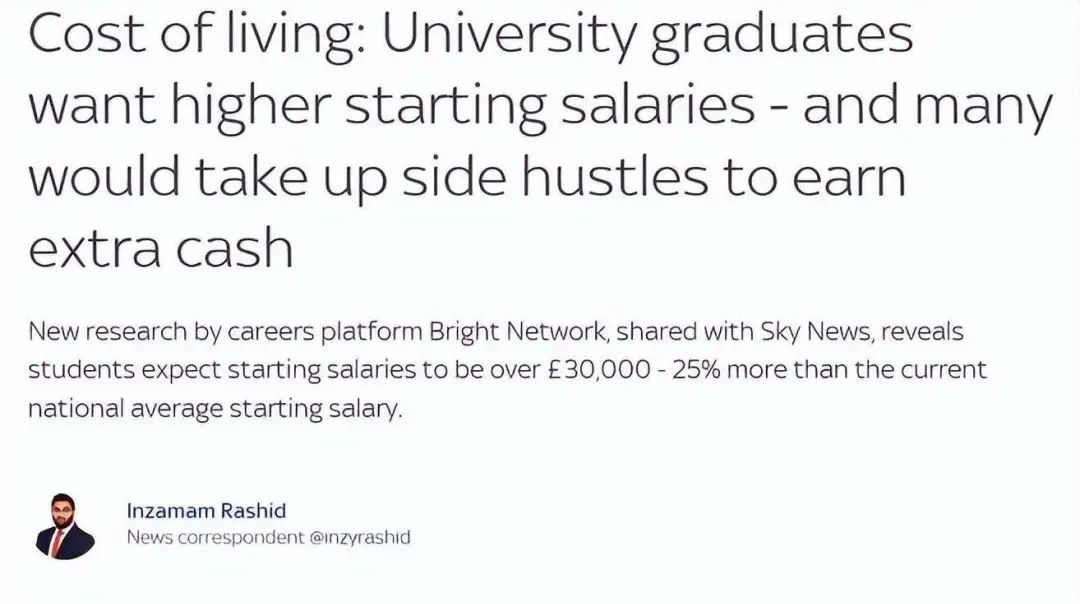Click "side hustles" in the headline
The image size is (1080, 604).
(x=555, y=176)
